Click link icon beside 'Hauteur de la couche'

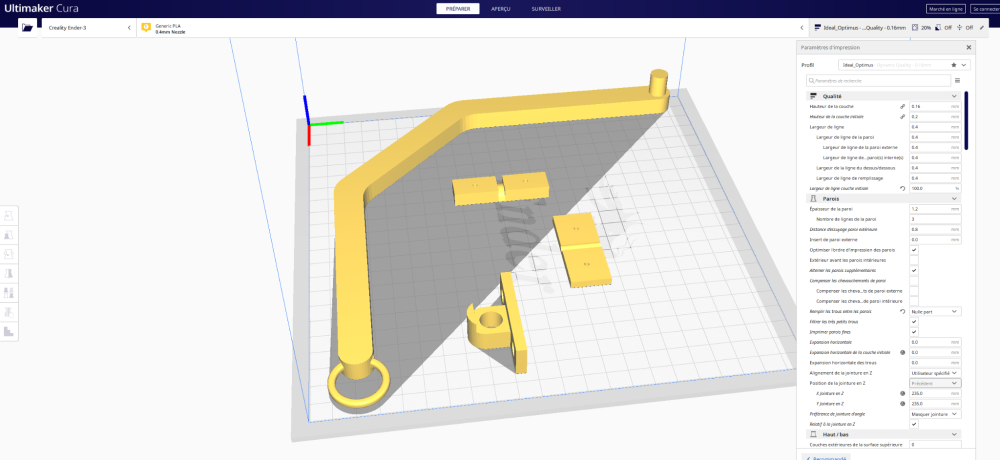(902, 107)
